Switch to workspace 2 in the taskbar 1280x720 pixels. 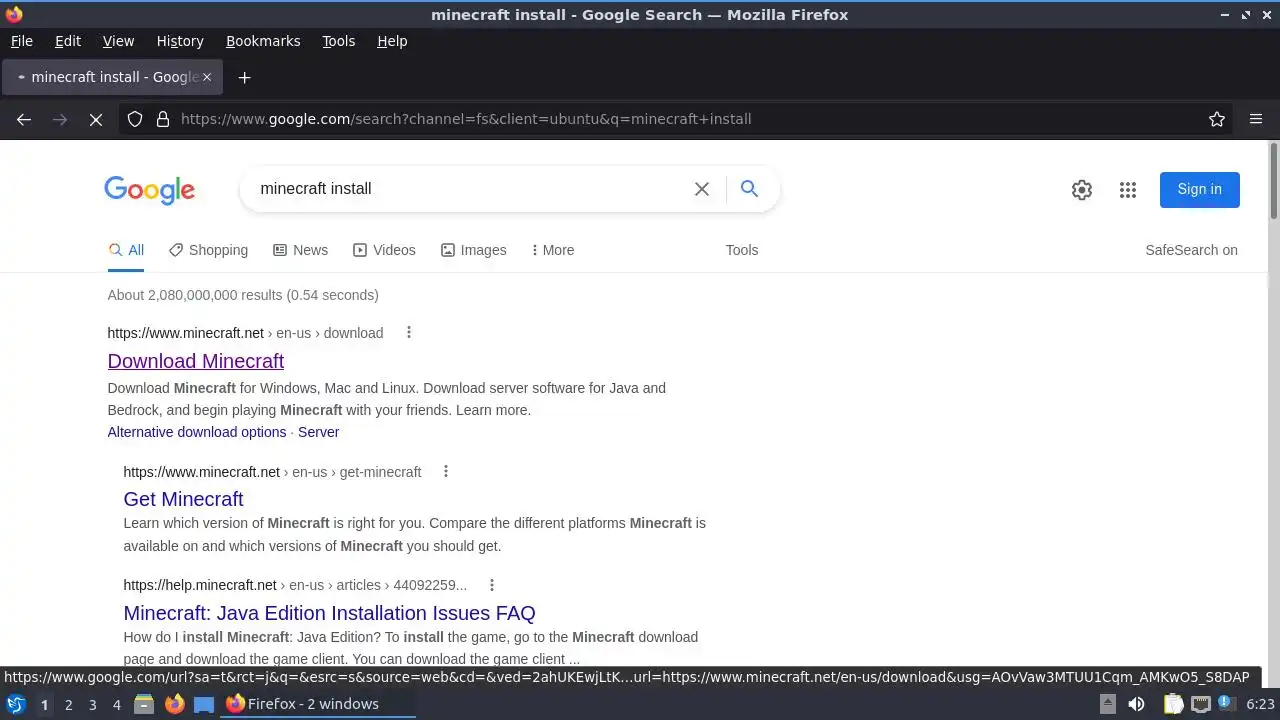click(68, 705)
